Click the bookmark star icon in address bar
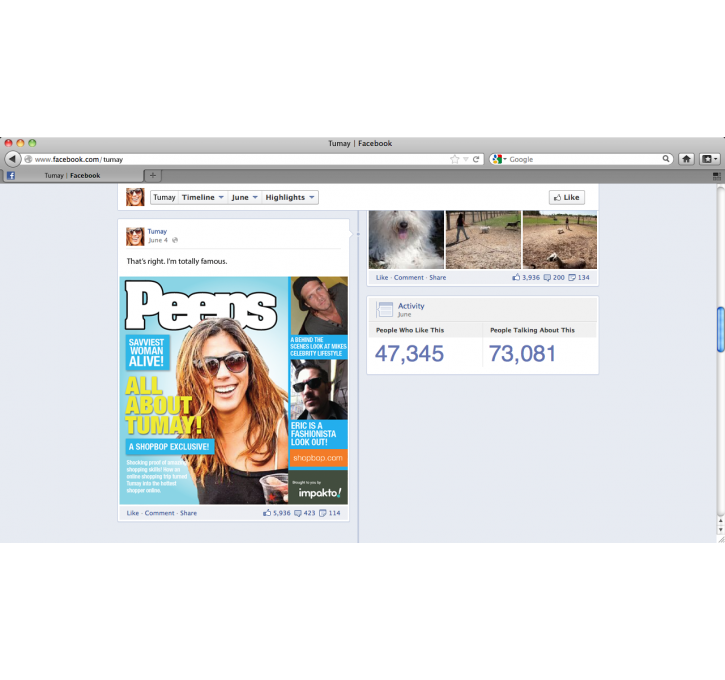The width and height of the screenshot is (725, 680). (x=455, y=159)
